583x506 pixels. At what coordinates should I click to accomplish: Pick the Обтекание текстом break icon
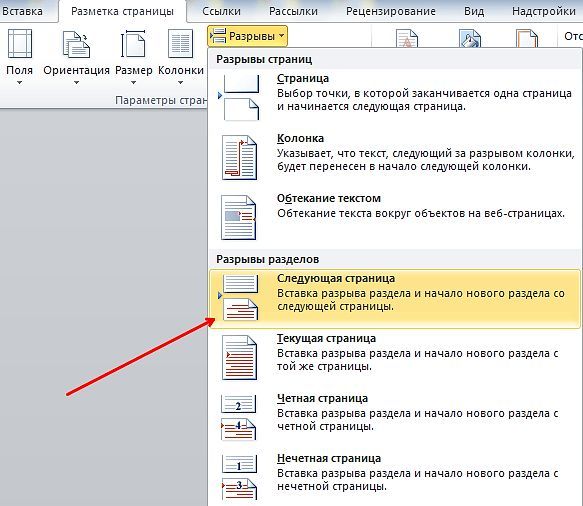click(x=239, y=217)
